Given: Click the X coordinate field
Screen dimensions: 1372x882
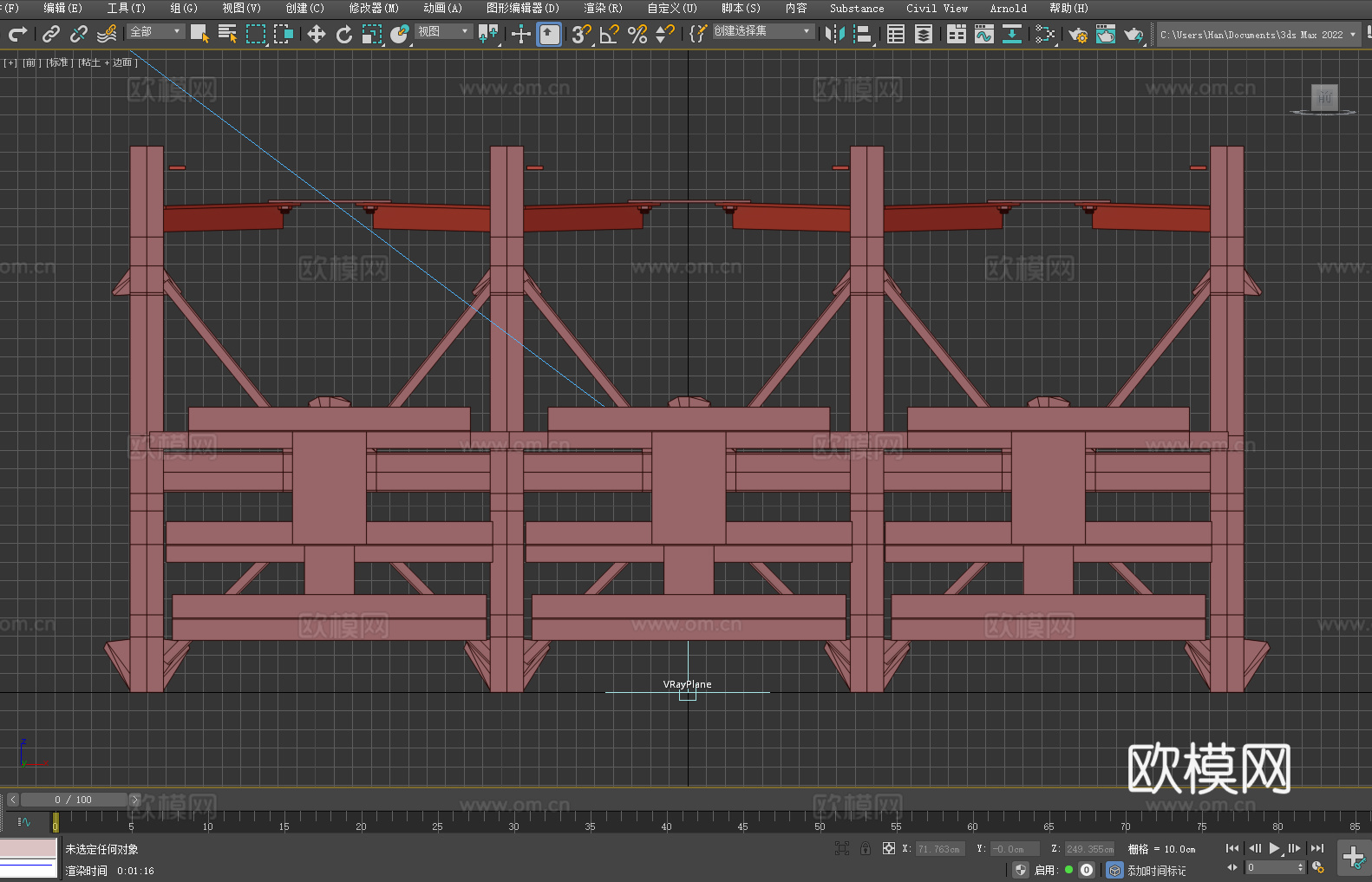Looking at the screenshot, I should (x=940, y=849).
